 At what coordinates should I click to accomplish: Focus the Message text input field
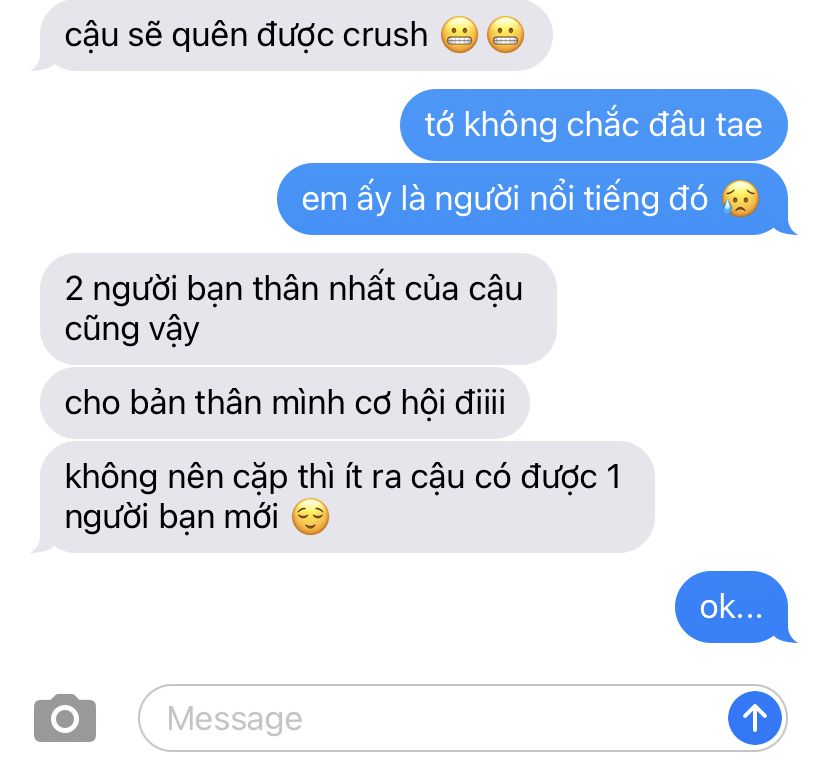463,718
